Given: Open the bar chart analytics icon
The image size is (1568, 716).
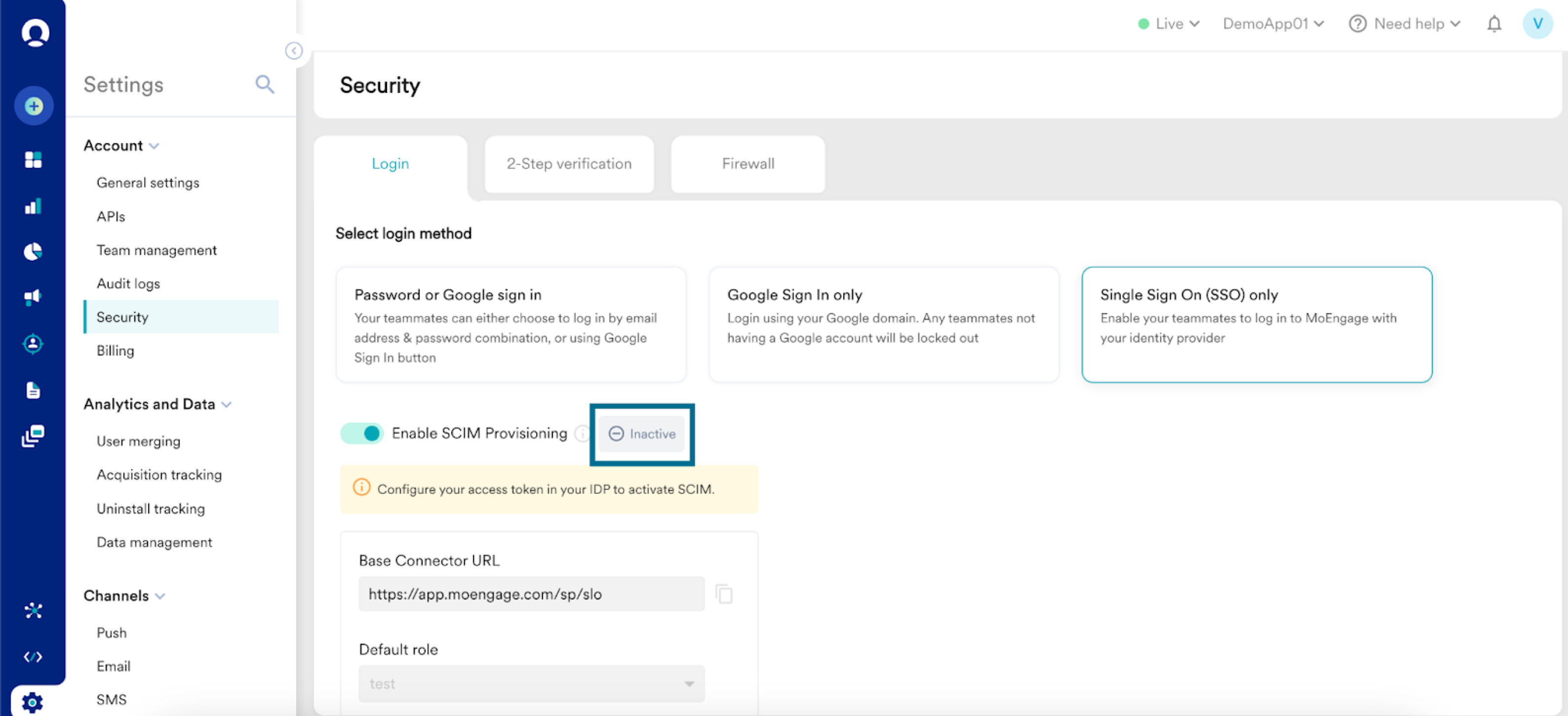Looking at the screenshot, I should tap(34, 206).
